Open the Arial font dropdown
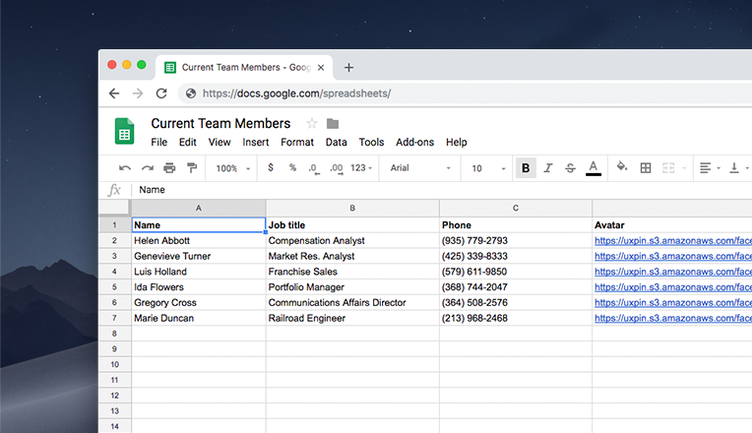 click(420, 168)
